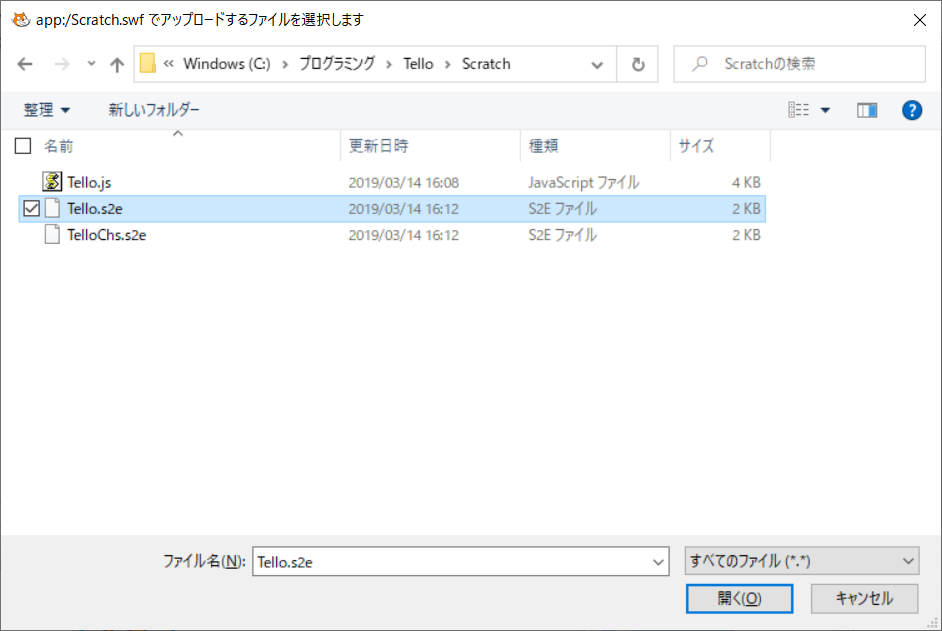942x631 pixels.
Task: Click the 4 KB size cell
Action: pos(746,183)
